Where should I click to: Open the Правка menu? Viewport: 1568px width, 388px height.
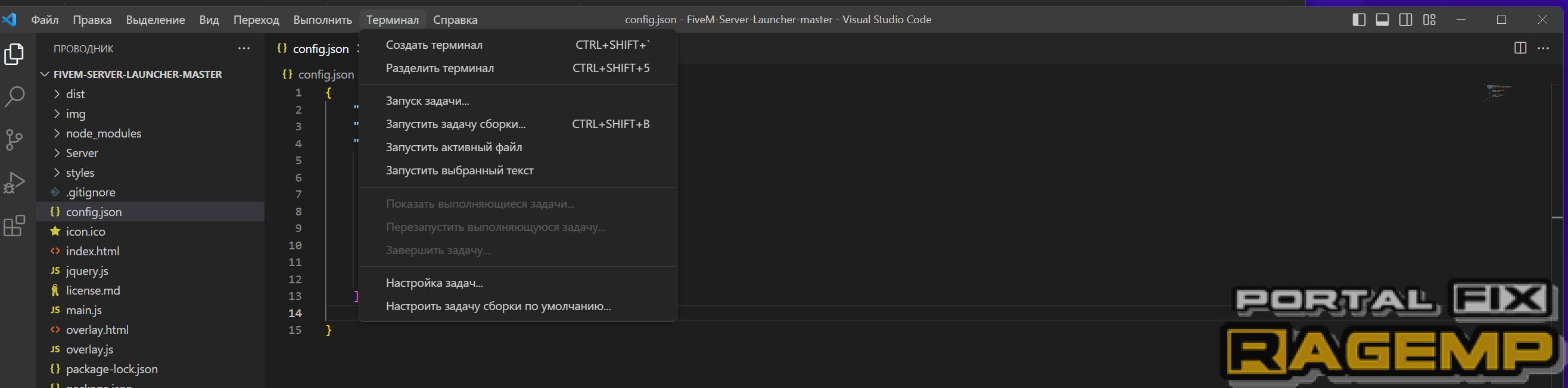tap(92, 20)
